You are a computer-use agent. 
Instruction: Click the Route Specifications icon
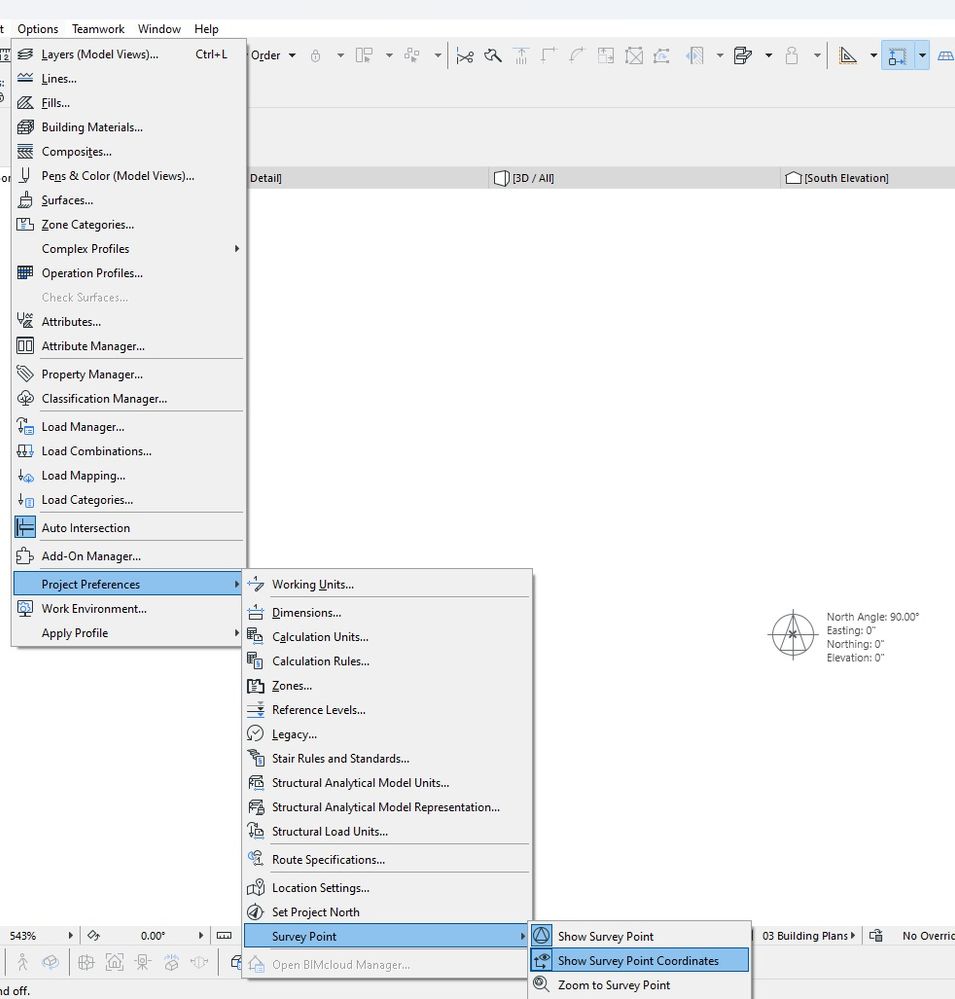point(255,859)
